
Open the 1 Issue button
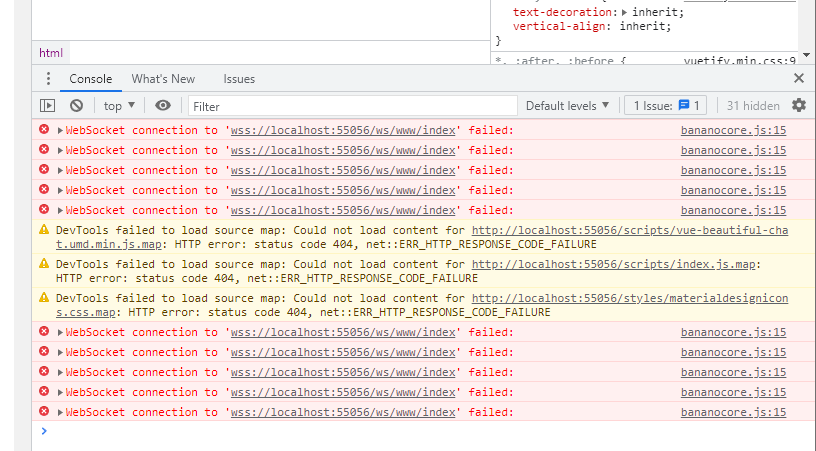point(666,106)
